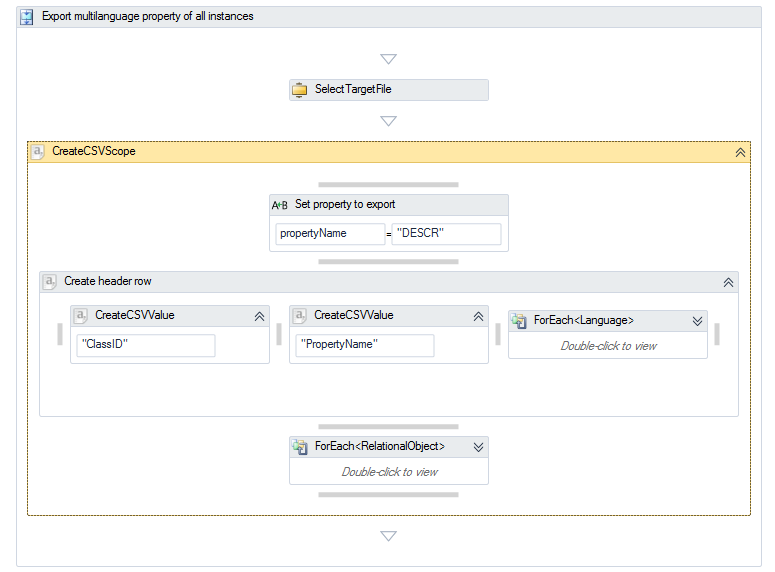
Task: Click the sequence icon beside Export multilanguage property
Action: (x=27, y=17)
